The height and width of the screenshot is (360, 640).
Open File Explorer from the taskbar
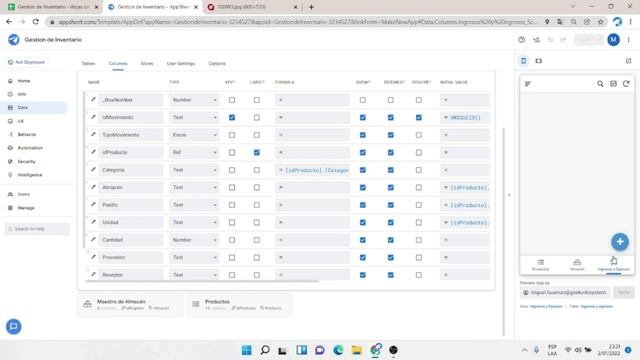(x=357, y=350)
